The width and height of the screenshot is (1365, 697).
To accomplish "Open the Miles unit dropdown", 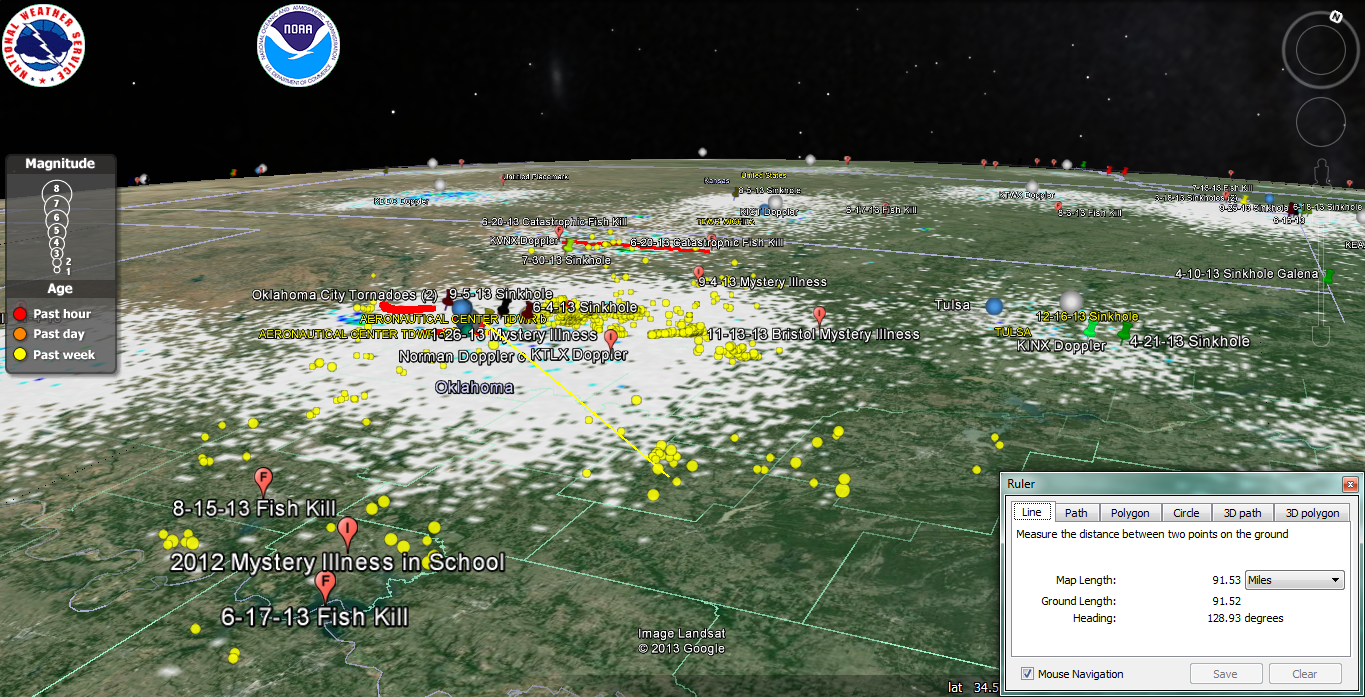I will [1294, 580].
